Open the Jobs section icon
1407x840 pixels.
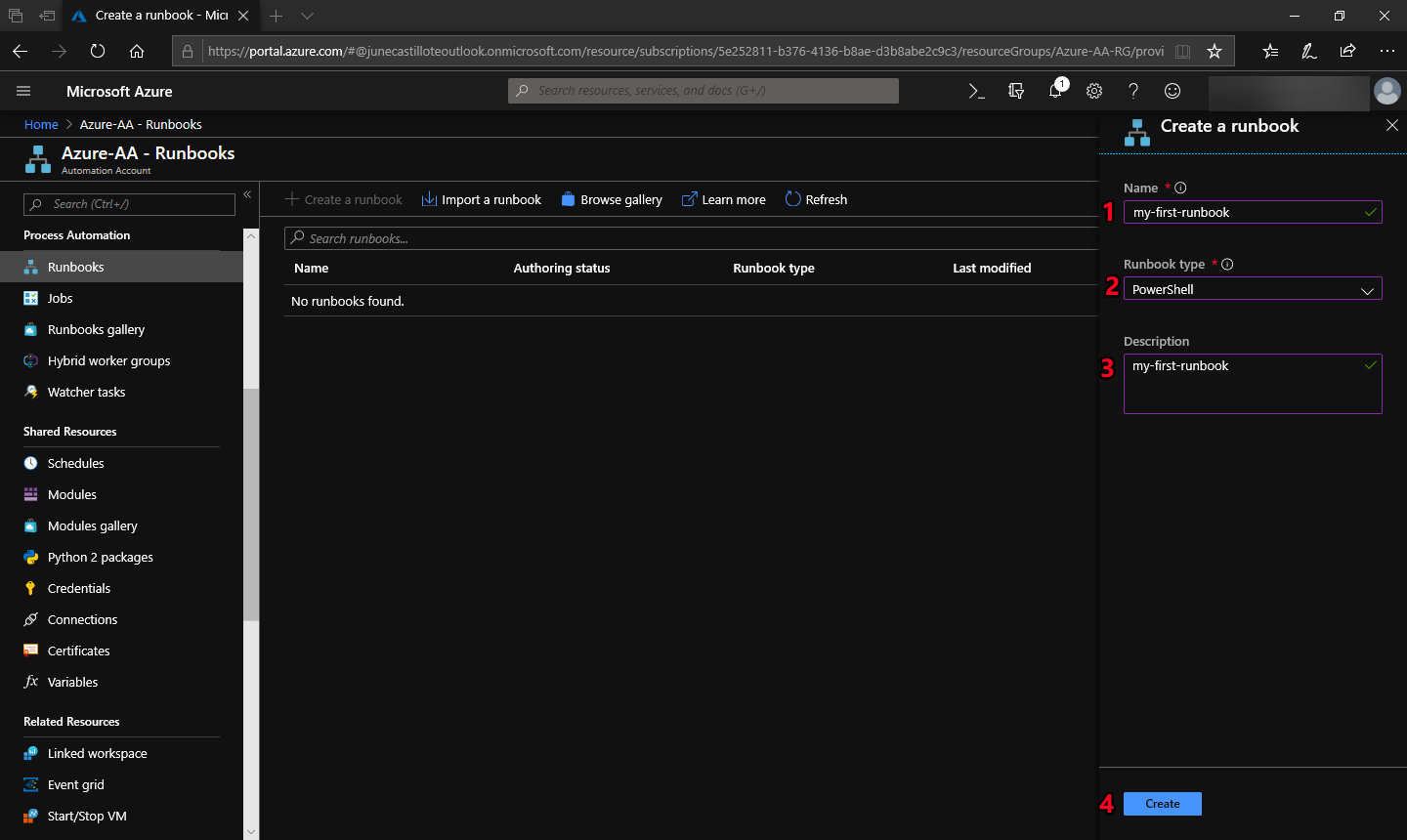[x=30, y=298]
